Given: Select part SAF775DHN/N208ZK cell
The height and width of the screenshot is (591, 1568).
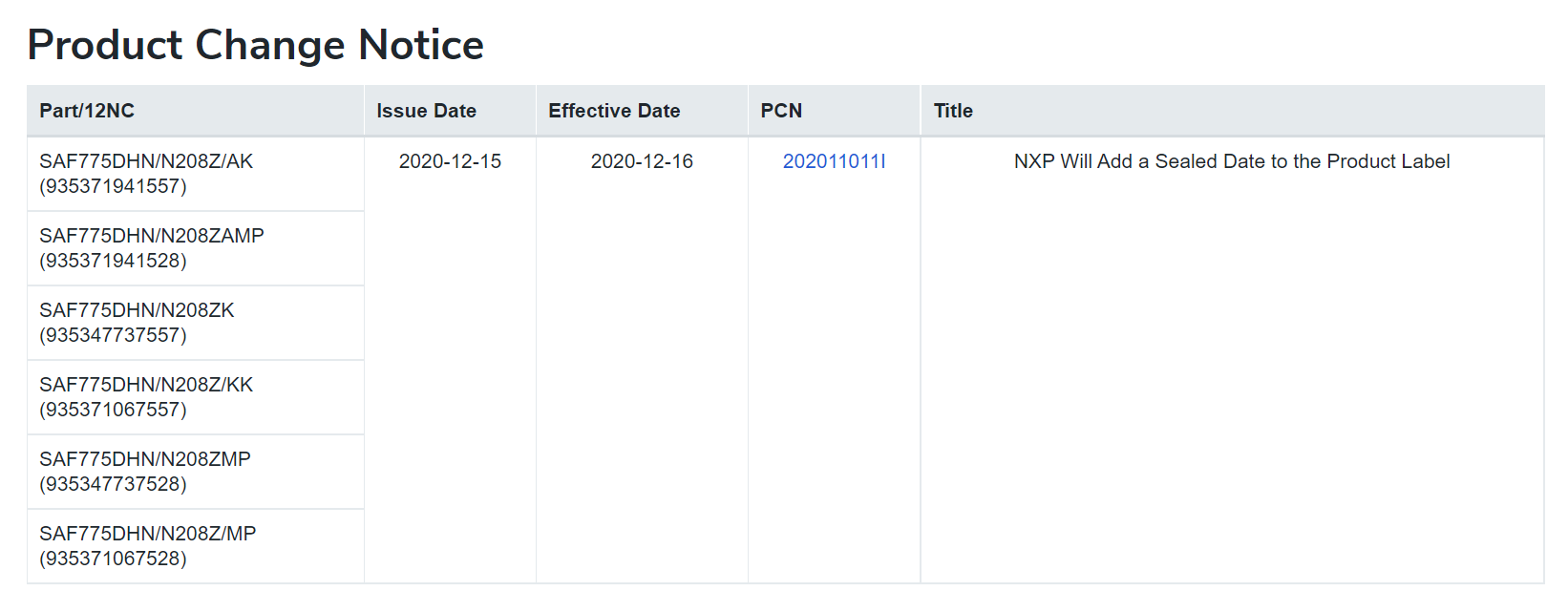Looking at the screenshot, I should point(196,323).
